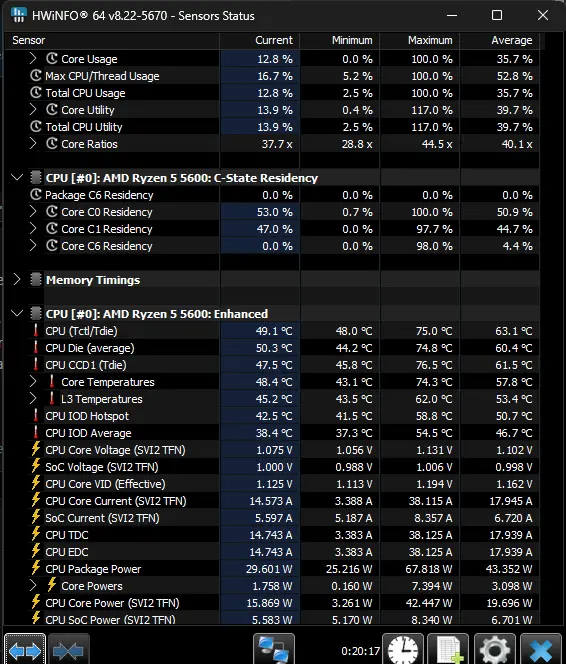This screenshot has width=566, height=664.
Task: Select the CPU IOD Average row label
Action: click(88, 433)
